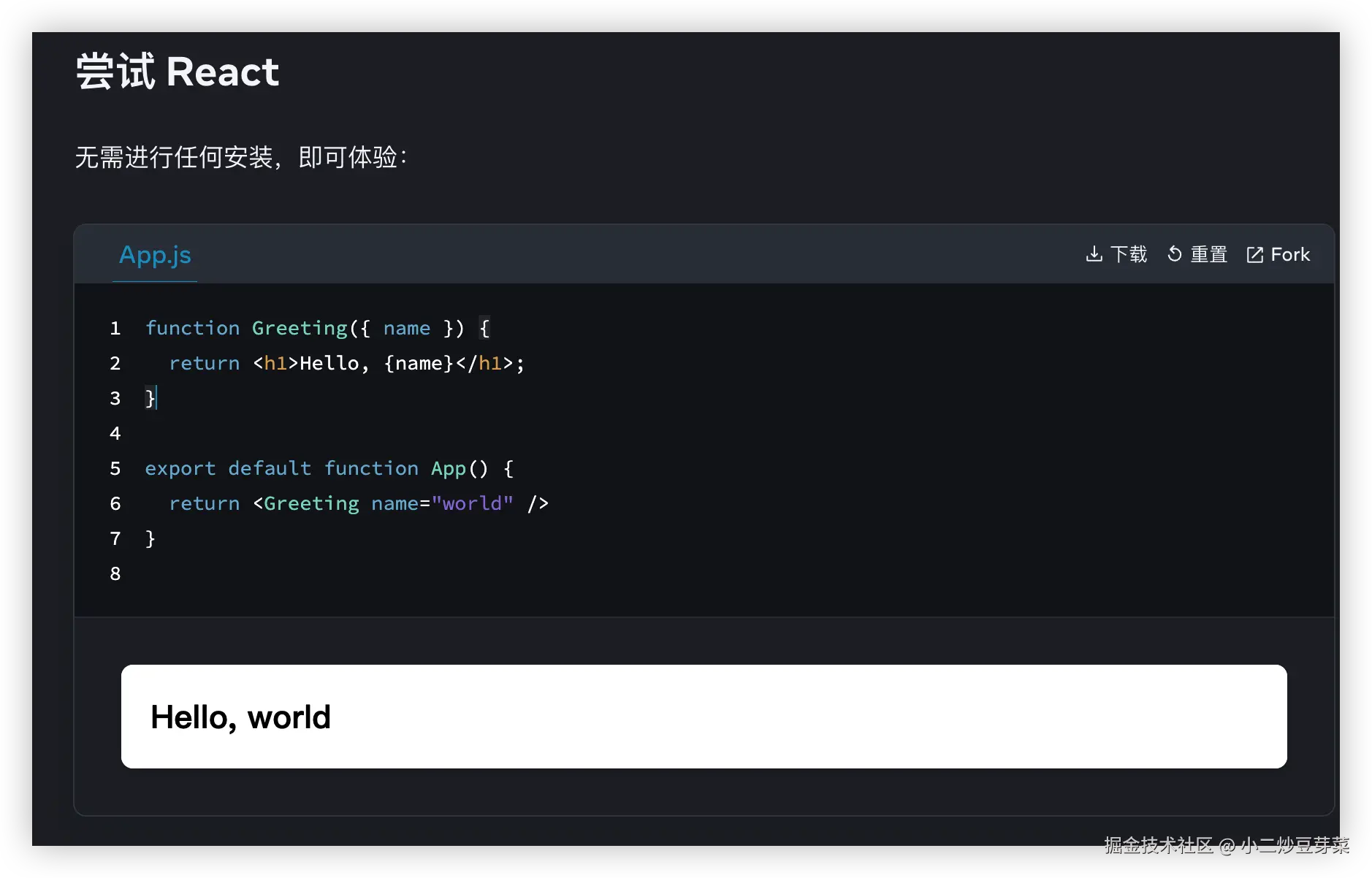This screenshot has height=878, width=1372.
Task: Click the default keyword on line 5
Action: [x=270, y=468]
